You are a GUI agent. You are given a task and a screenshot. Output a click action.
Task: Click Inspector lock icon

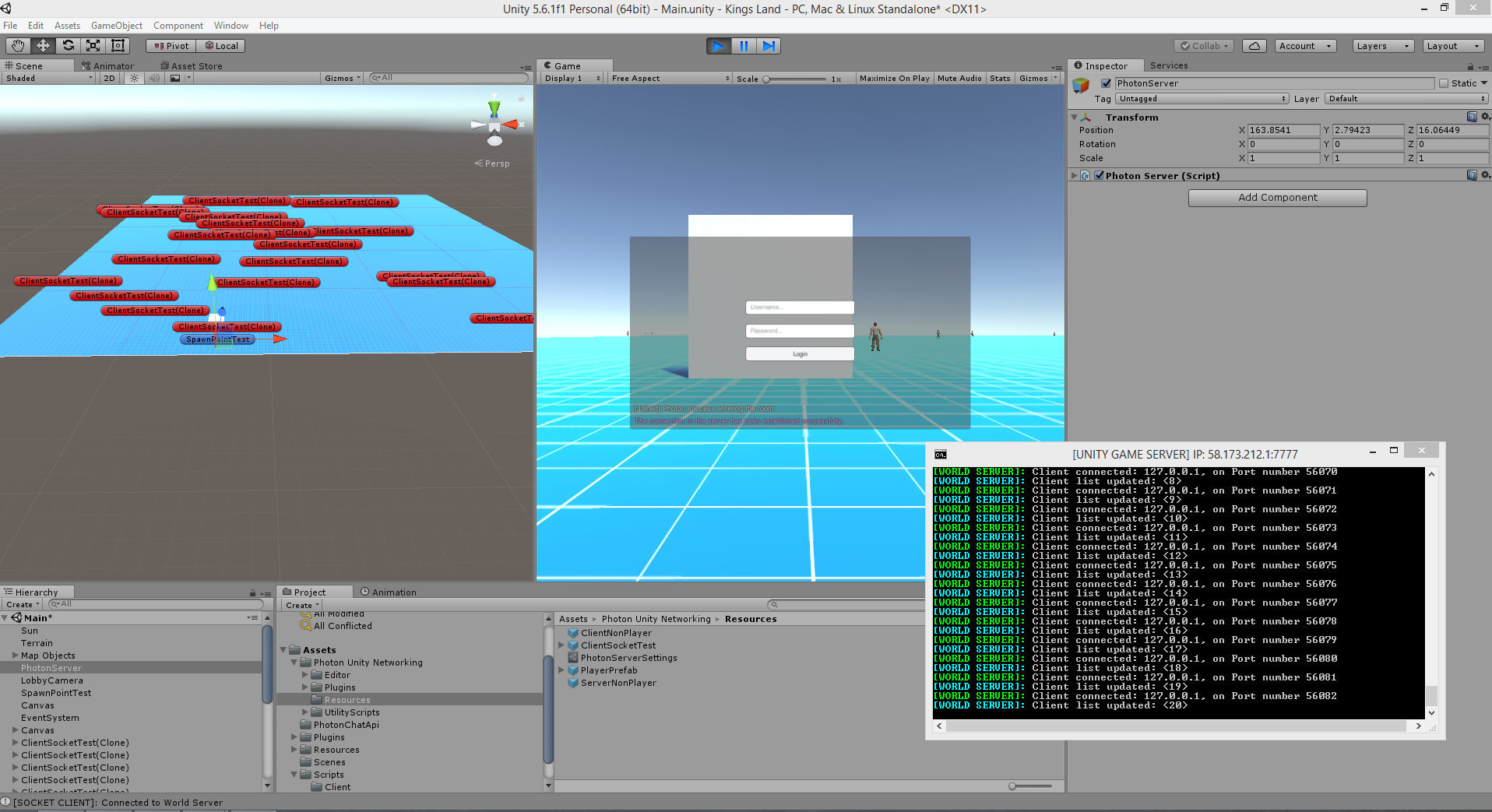[1470, 66]
